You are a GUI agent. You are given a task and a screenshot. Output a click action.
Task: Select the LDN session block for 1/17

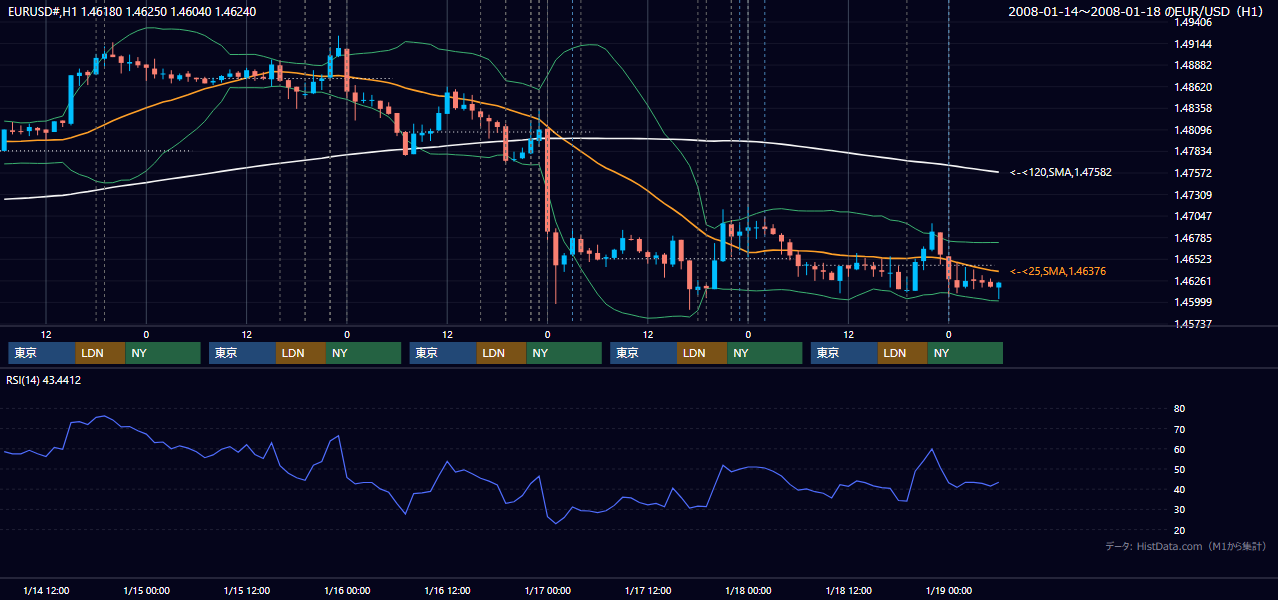click(x=703, y=353)
